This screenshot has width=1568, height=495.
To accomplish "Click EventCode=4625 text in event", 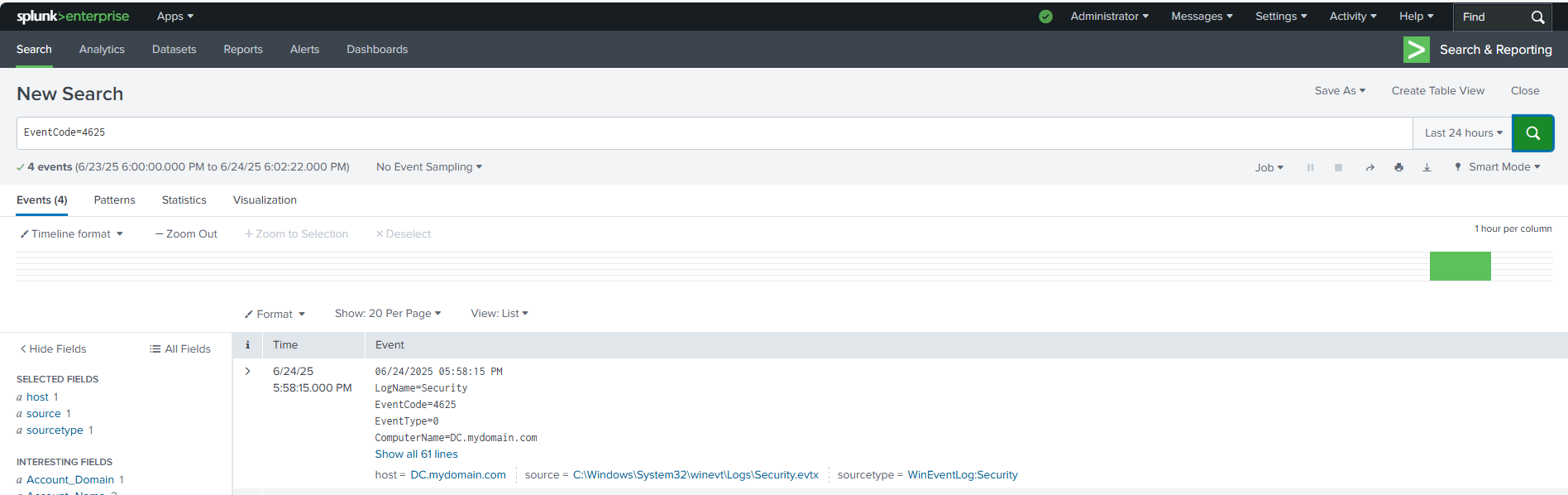I will tap(415, 405).
